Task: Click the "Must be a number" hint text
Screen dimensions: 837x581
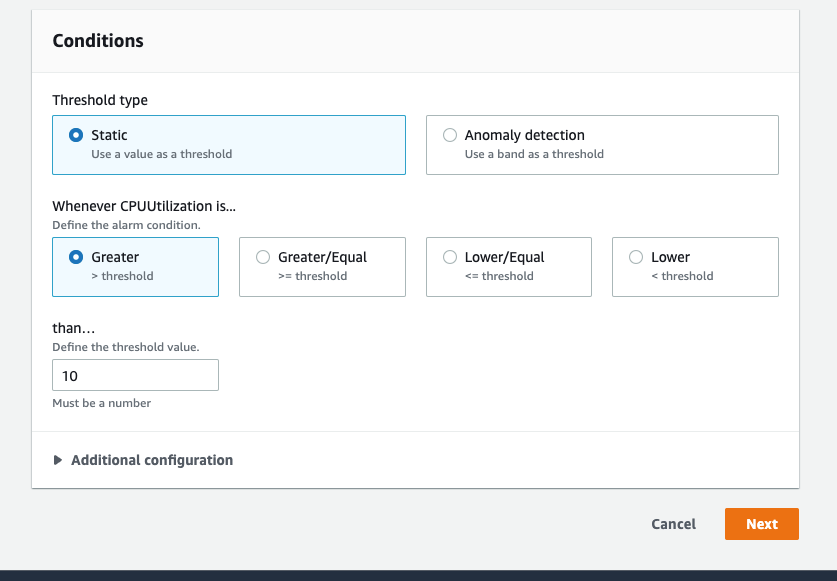Action: coord(101,403)
